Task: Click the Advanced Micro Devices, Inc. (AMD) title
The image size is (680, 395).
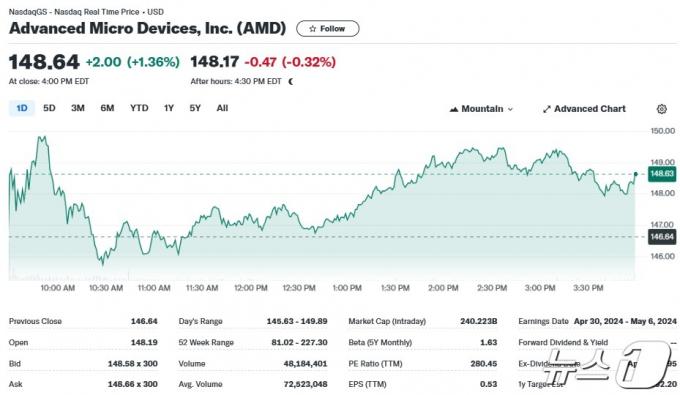Action: 147,28
